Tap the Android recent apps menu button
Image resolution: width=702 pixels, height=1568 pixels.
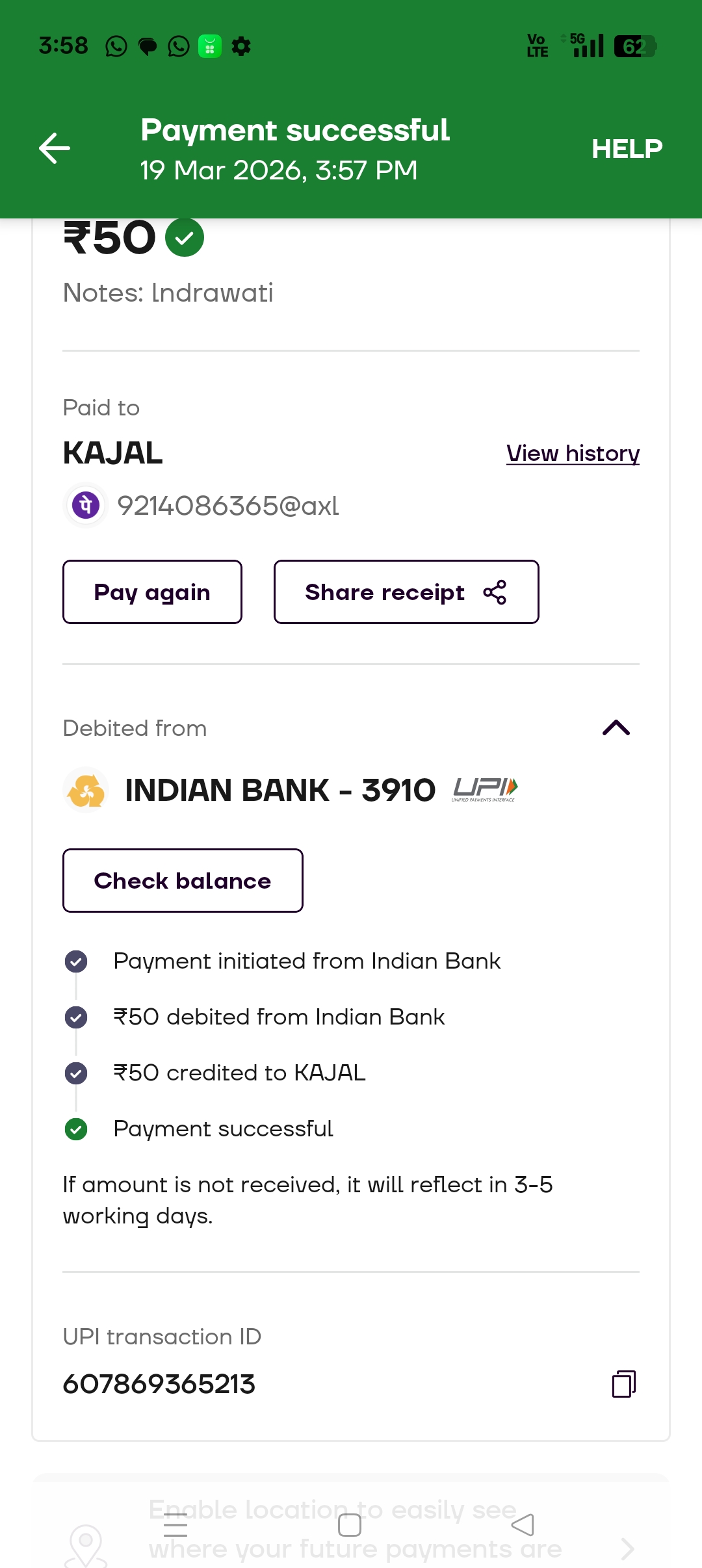point(175,1525)
